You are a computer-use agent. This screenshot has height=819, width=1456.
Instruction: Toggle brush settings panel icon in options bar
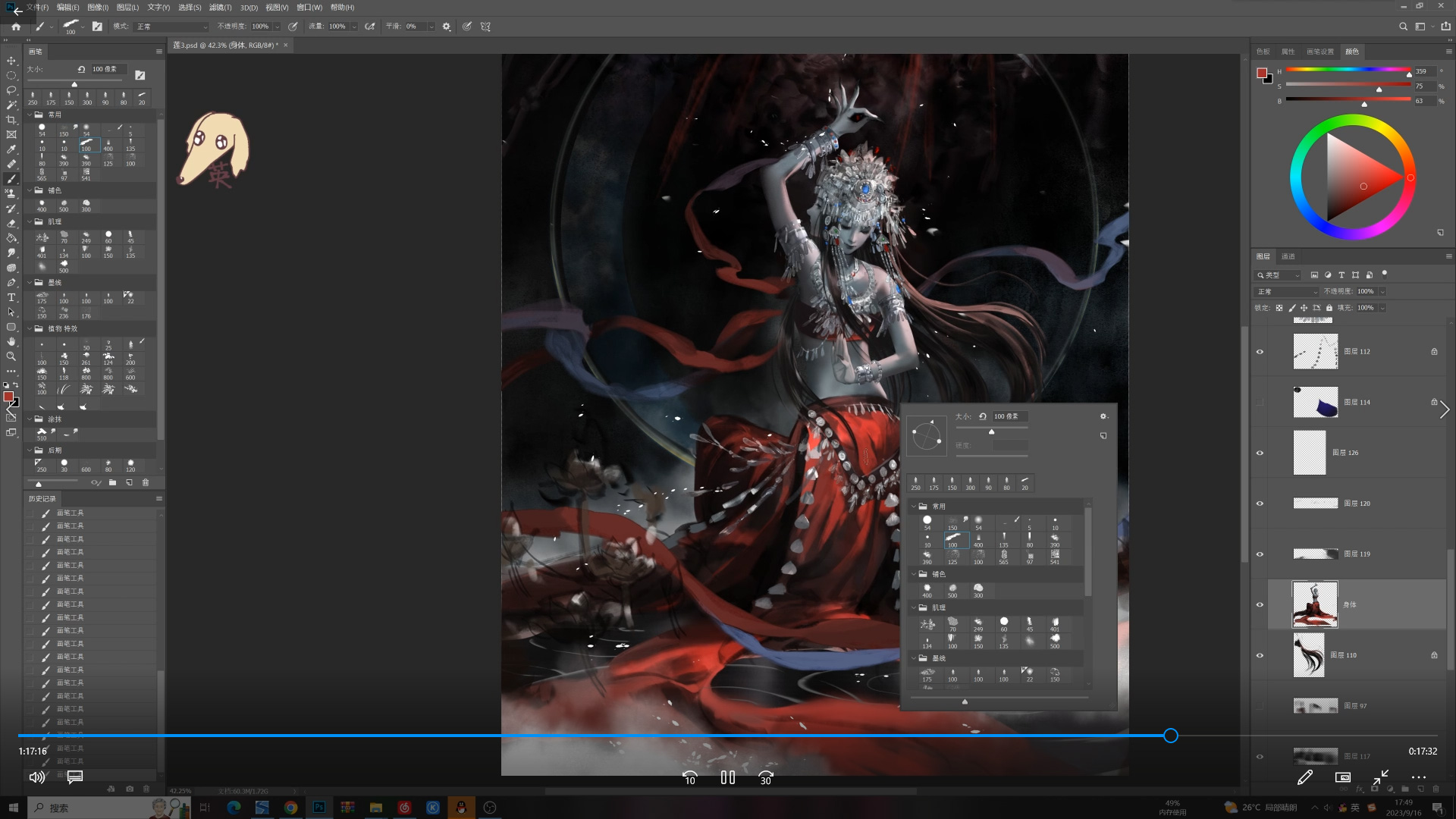pyautogui.click(x=97, y=27)
